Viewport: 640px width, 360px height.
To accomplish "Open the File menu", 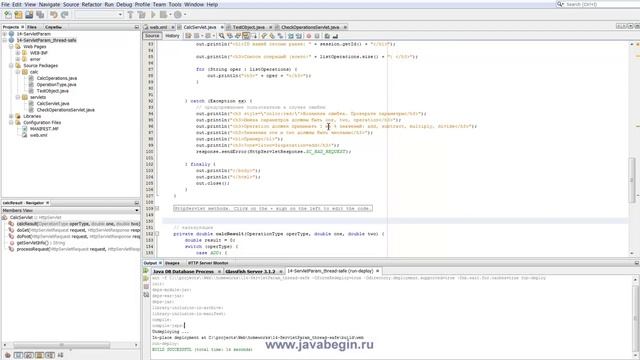I will point(5,4).
